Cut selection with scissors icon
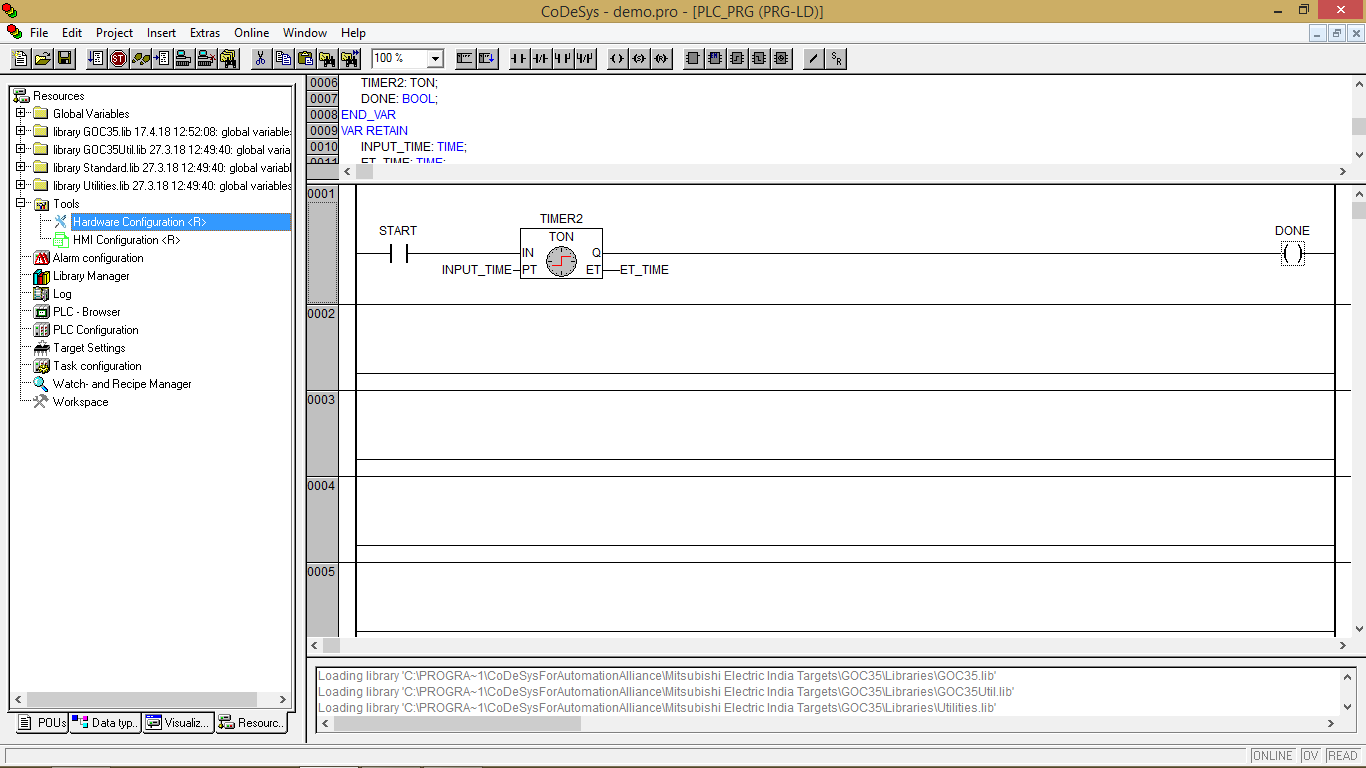1366x768 pixels. pyautogui.click(x=260, y=58)
